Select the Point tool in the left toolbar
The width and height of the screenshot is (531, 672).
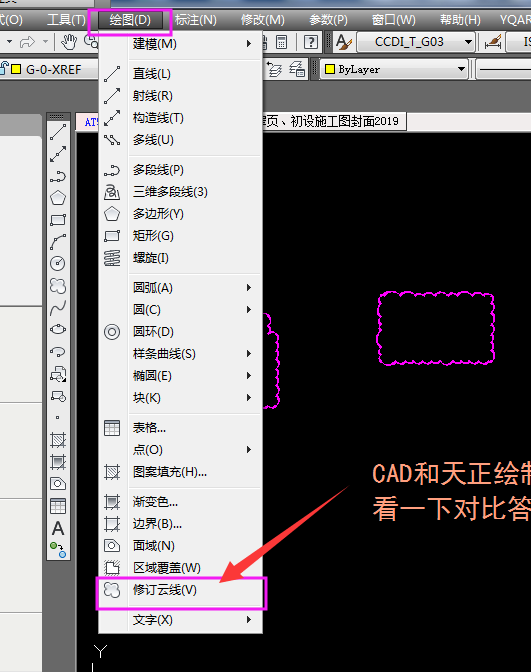point(58,418)
